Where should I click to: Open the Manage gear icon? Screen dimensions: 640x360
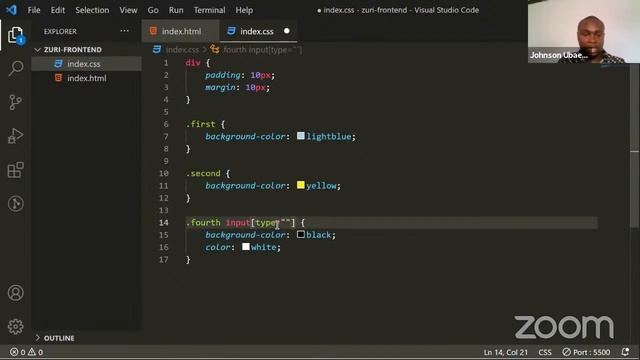tap(16, 327)
